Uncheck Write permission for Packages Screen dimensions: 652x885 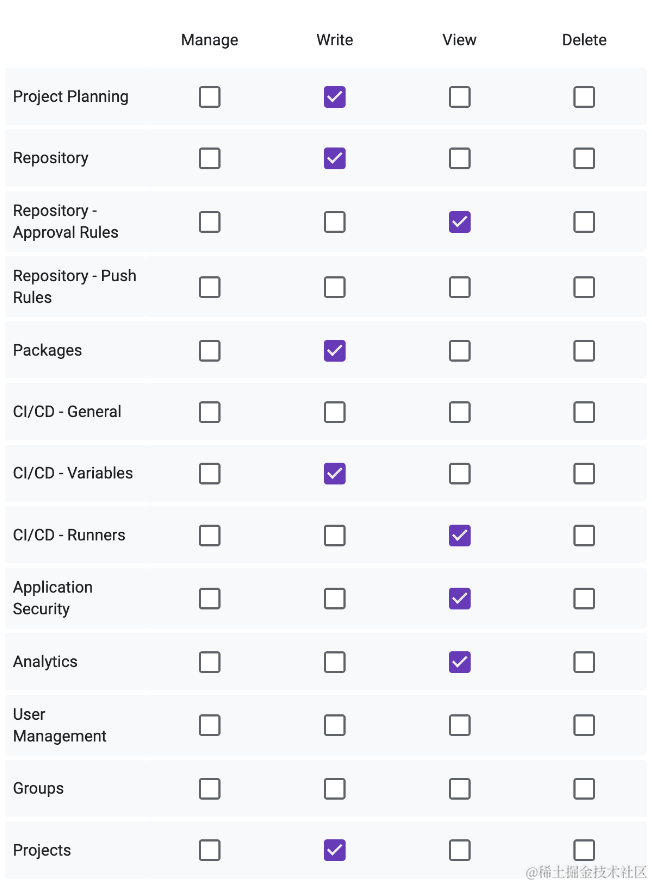(335, 351)
